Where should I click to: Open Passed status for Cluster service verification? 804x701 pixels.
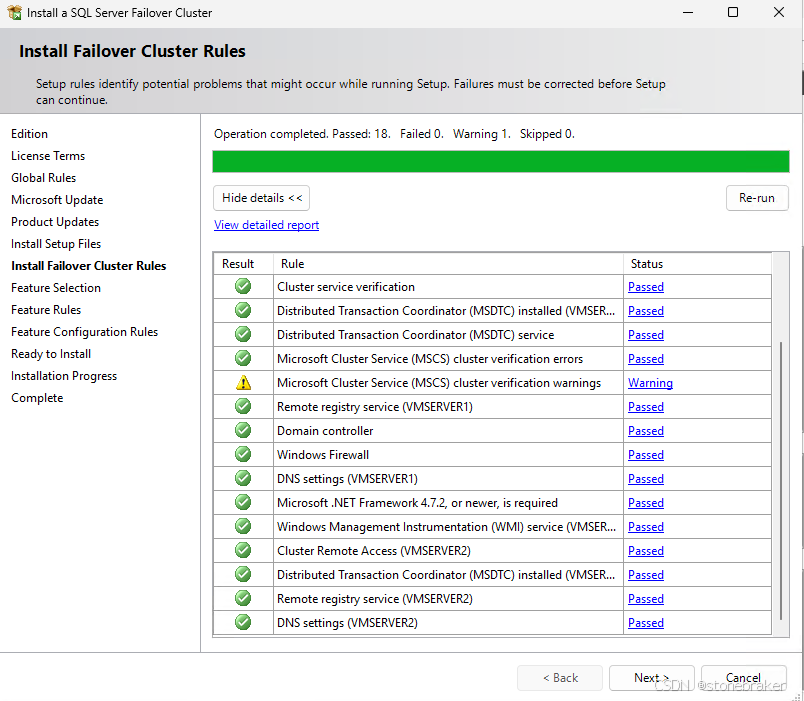(x=646, y=287)
